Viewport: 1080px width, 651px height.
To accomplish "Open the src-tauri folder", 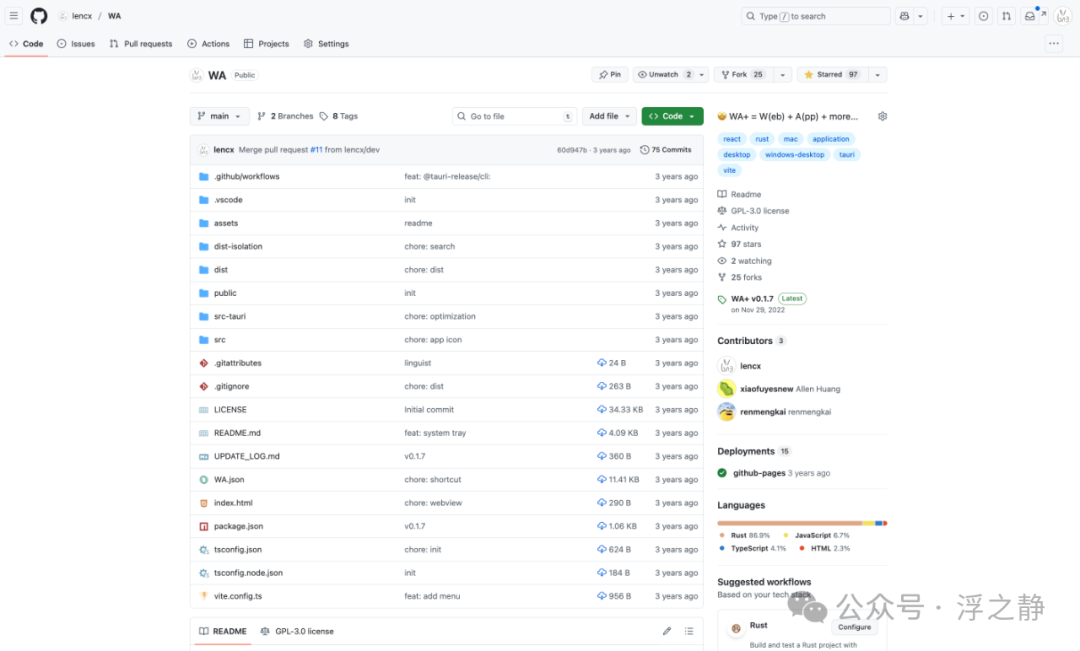I will [x=229, y=316].
